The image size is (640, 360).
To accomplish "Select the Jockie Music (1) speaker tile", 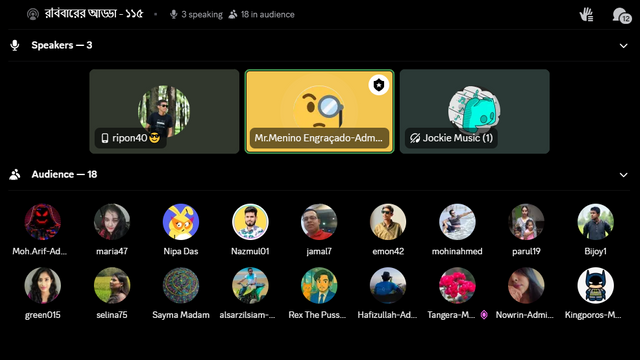I will pyautogui.click(x=475, y=111).
